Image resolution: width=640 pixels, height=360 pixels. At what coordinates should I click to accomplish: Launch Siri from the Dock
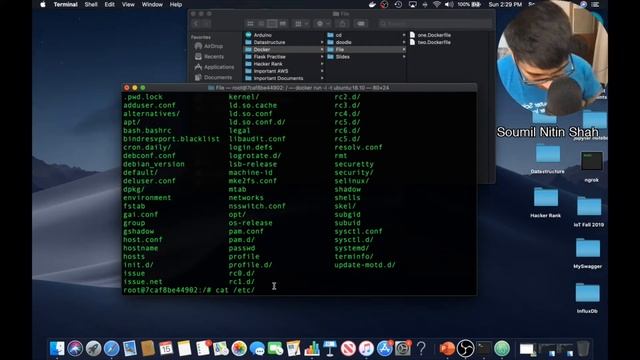[x=75, y=349]
